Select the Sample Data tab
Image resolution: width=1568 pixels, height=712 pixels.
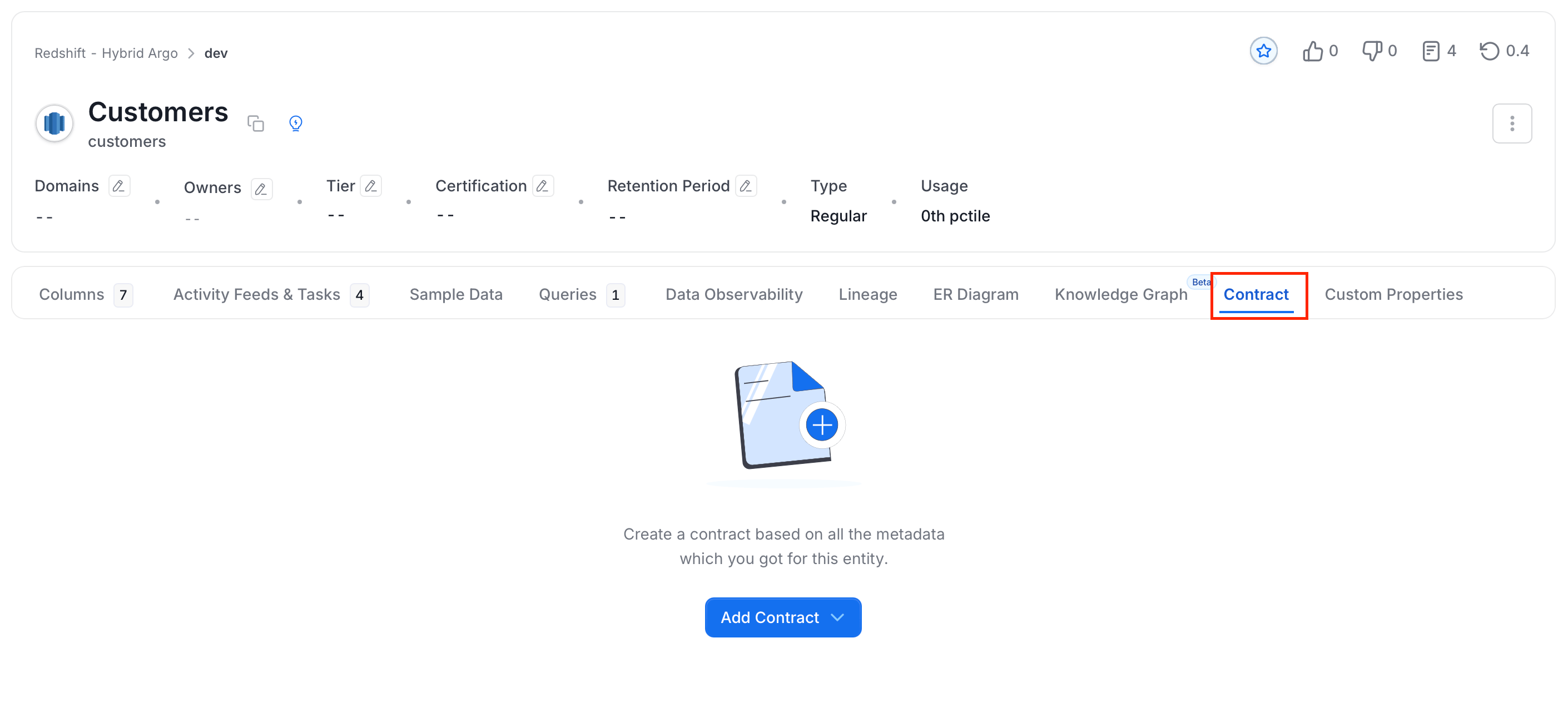click(x=456, y=295)
